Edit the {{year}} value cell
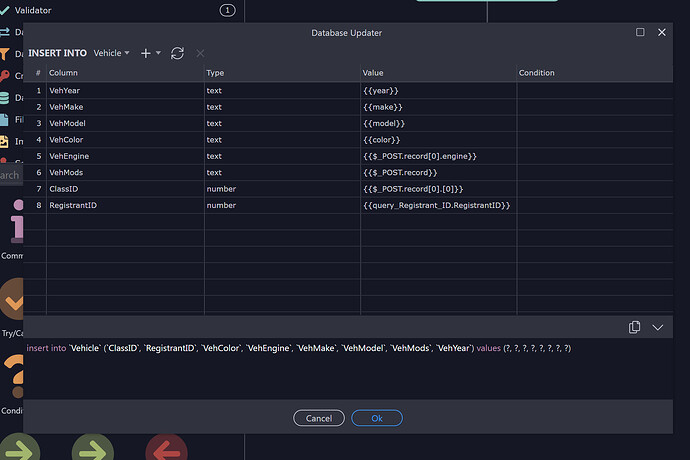690x460 pixels. (x=438, y=91)
